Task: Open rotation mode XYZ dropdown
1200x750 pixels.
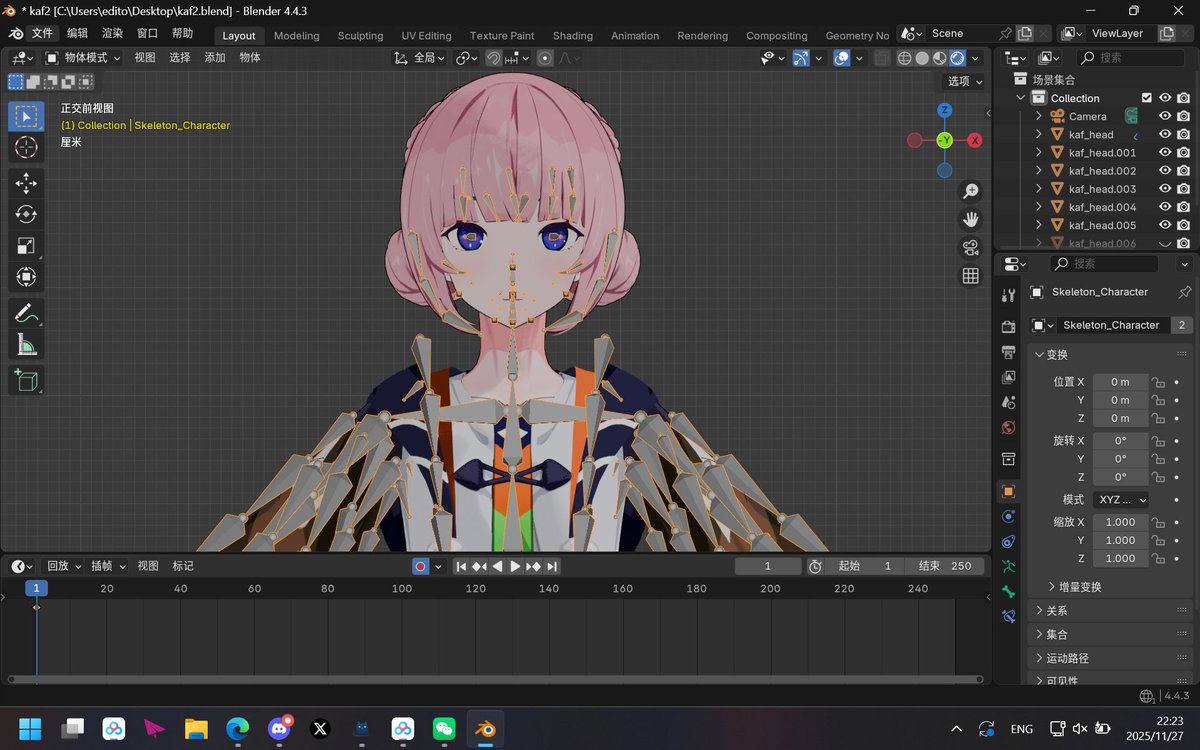Action: (1120, 499)
